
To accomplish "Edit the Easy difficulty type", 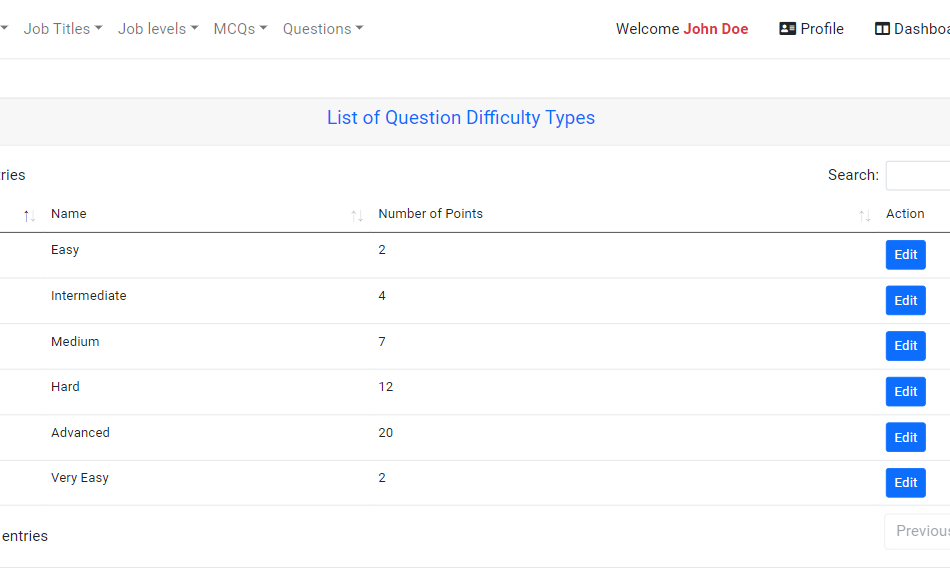I will point(905,254).
